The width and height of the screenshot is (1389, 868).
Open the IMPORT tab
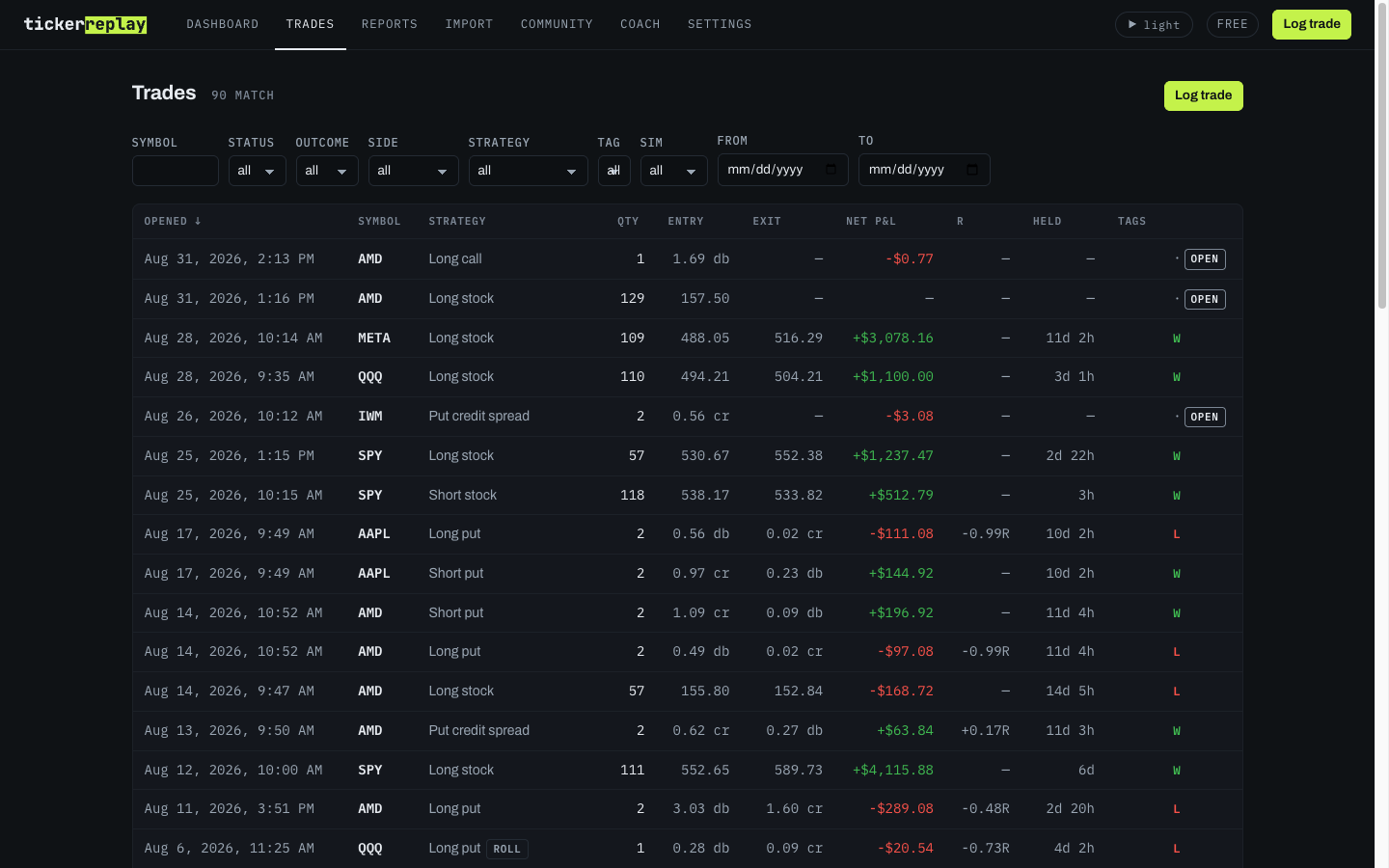(x=469, y=24)
